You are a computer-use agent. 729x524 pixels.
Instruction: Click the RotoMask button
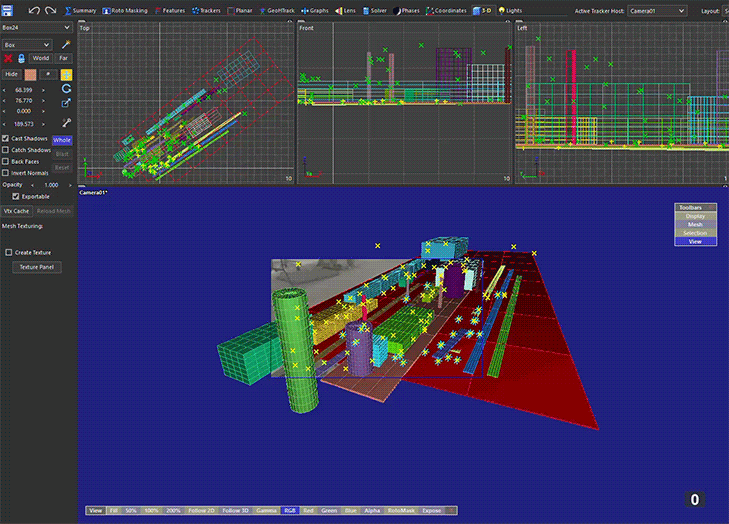point(401,511)
